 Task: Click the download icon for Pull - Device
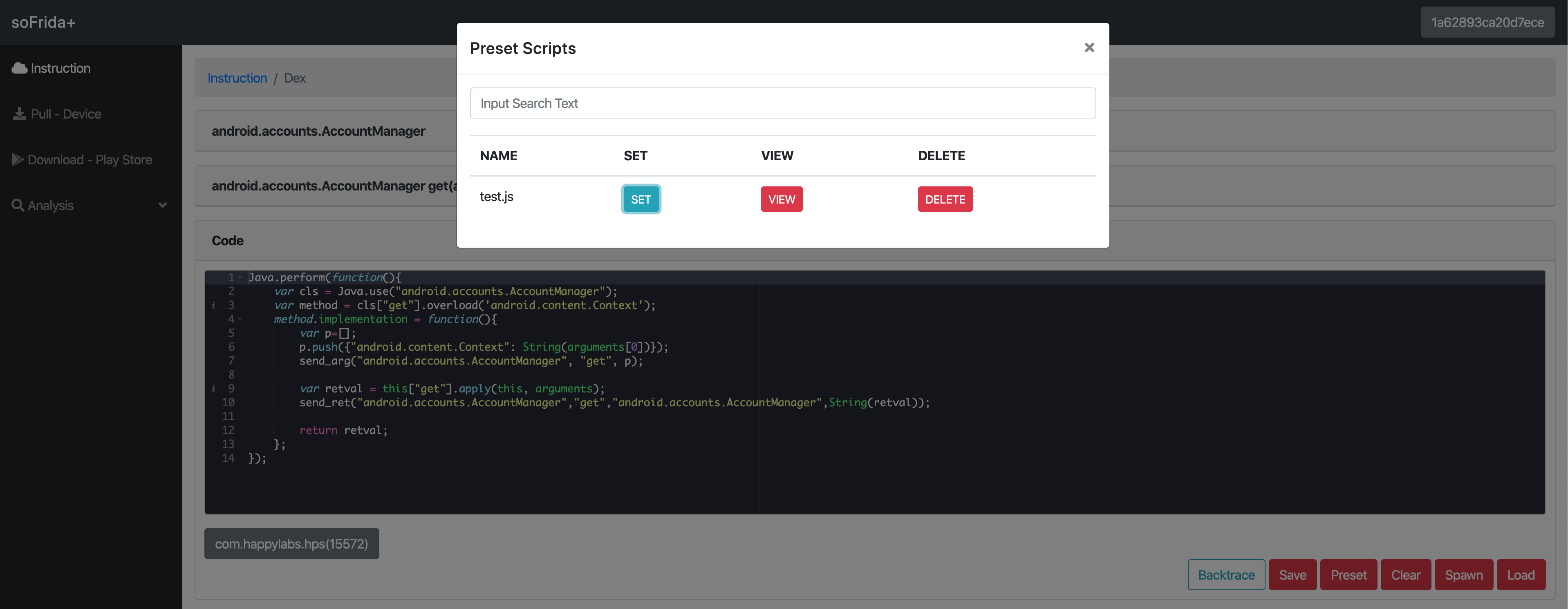coord(20,114)
